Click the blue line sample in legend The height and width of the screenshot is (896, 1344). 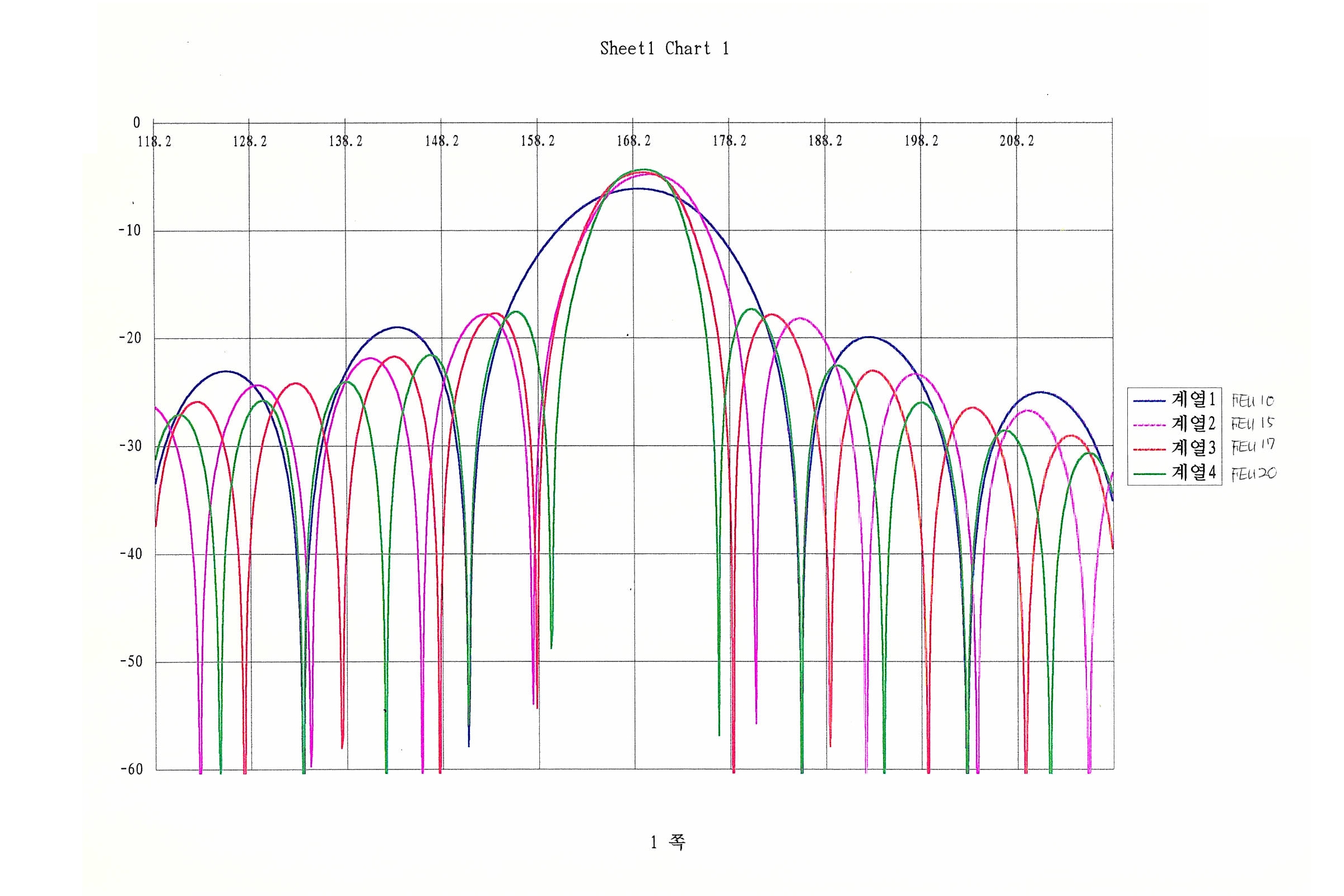click(x=1149, y=401)
